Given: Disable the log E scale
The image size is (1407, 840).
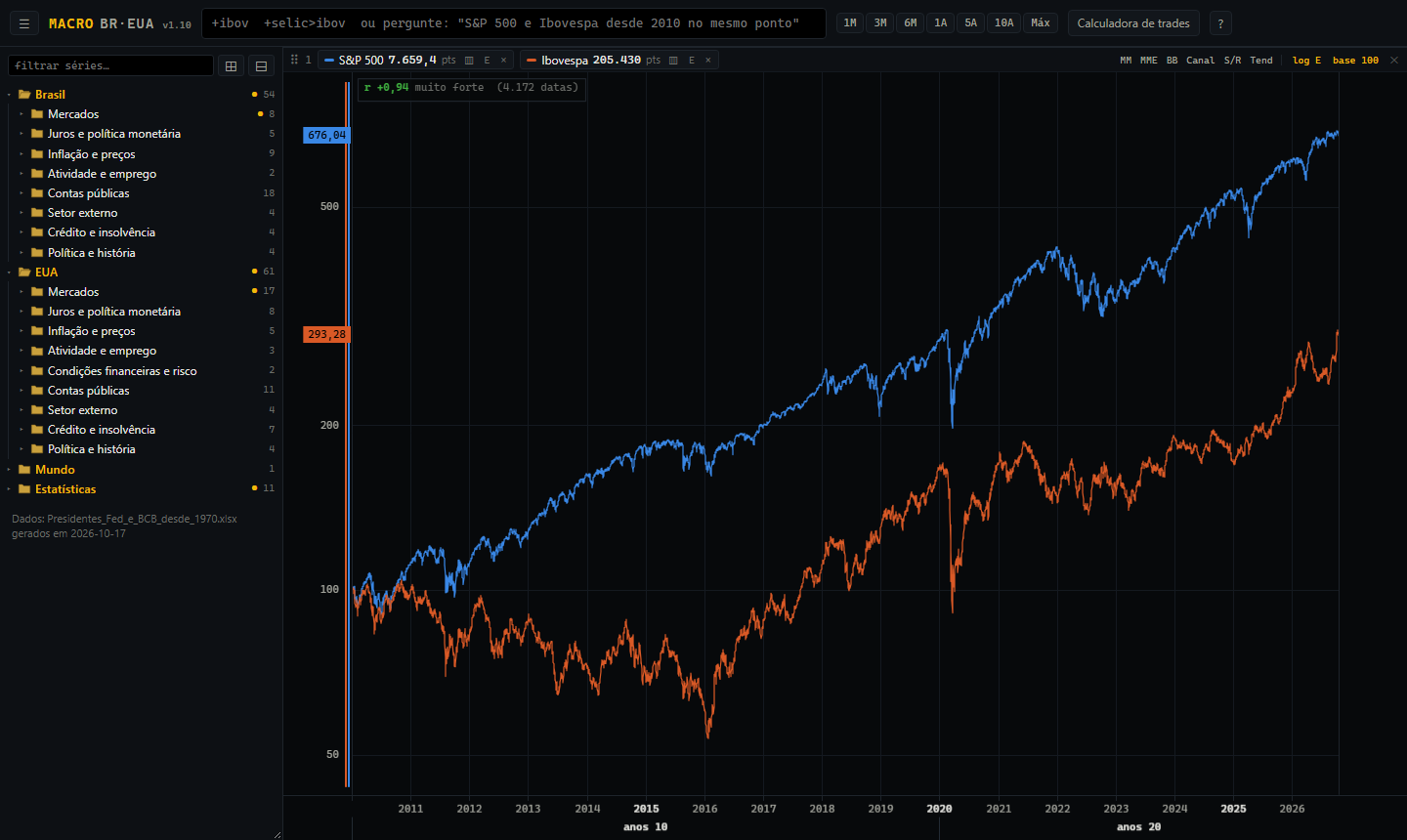Looking at the screenshot, I should coord(1306,61).
